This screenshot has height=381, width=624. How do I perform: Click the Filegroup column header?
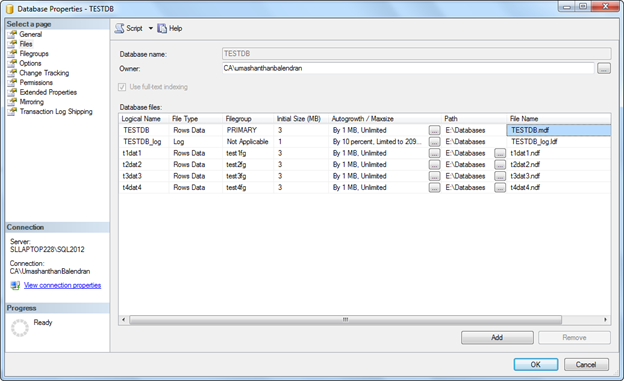248,119
